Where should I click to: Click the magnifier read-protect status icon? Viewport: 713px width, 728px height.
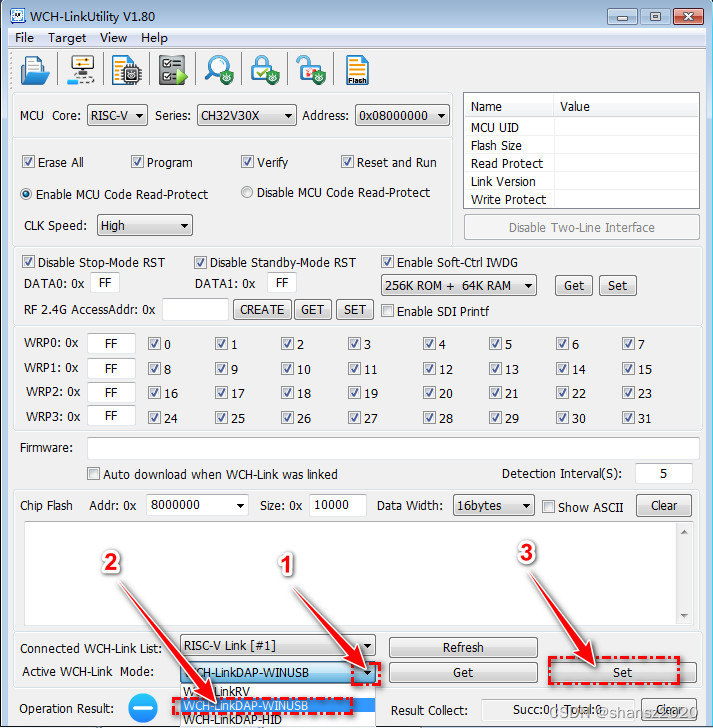[x=219, y=70]
